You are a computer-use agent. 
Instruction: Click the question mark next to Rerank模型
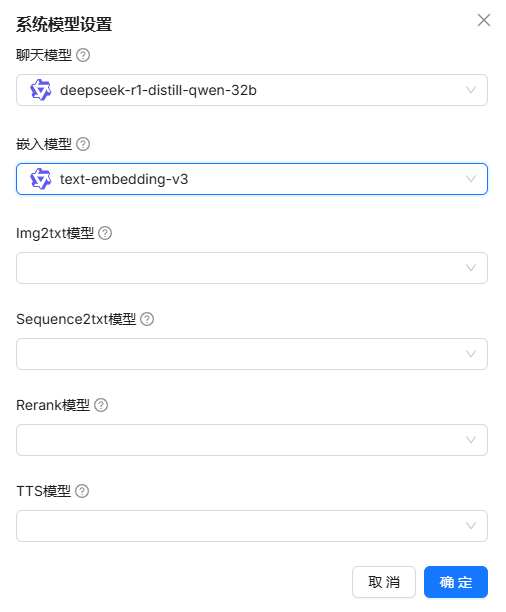101,405
